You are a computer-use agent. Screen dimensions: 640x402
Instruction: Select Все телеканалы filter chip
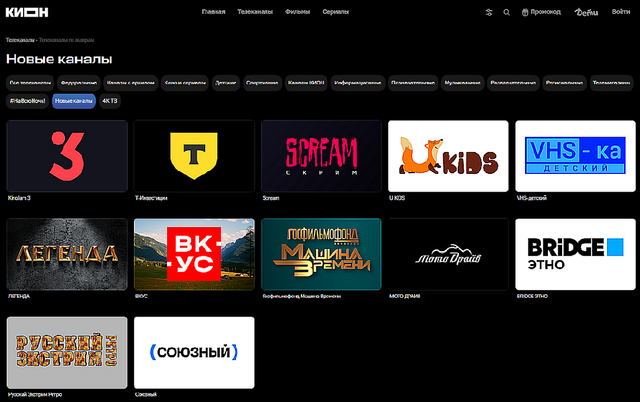(x=30, y=83)
